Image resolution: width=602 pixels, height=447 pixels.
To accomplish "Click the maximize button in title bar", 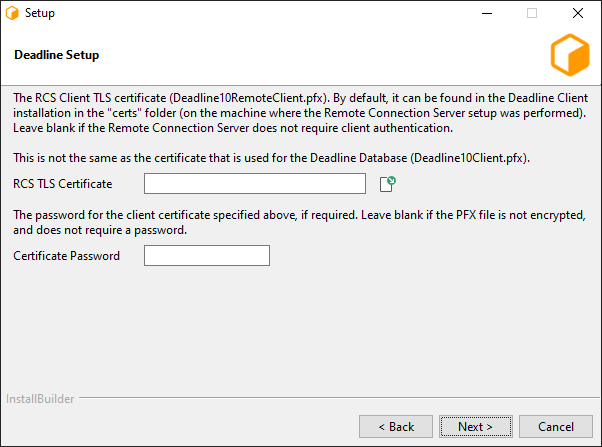I will point(532,14).
